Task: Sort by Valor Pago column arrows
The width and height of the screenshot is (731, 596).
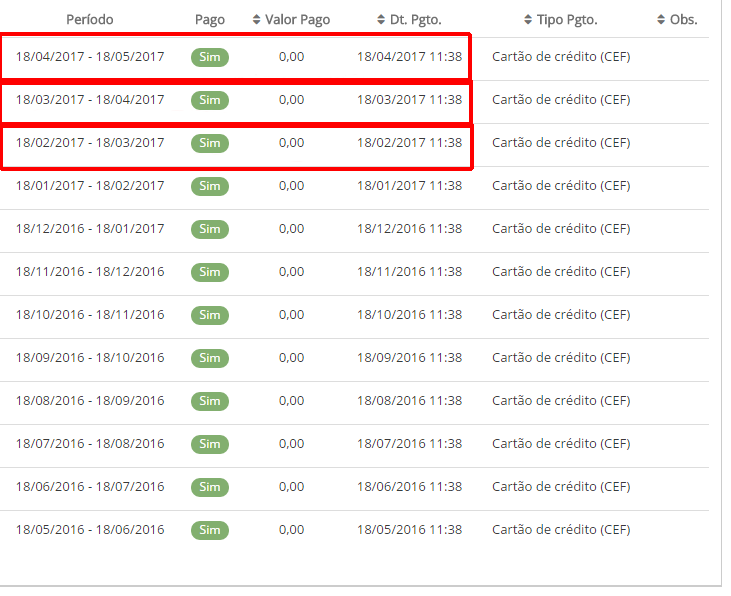Action: pyautogui.click(x=256, y=20)
